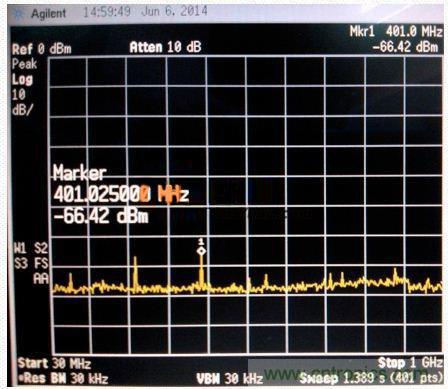448x389 pixels.
Task: Click the Atten 10 dB readout
Action: pos(165,47)
